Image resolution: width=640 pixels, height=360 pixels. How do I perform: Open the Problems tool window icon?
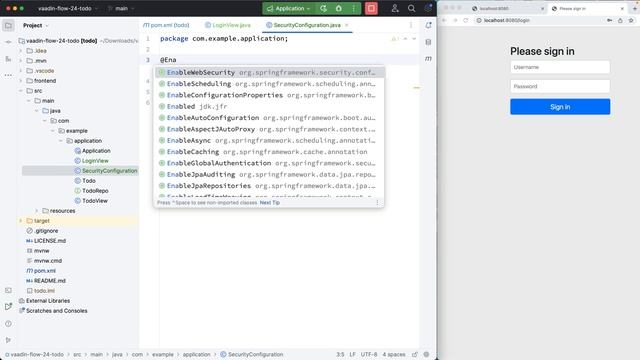click(x=8, y=324)
